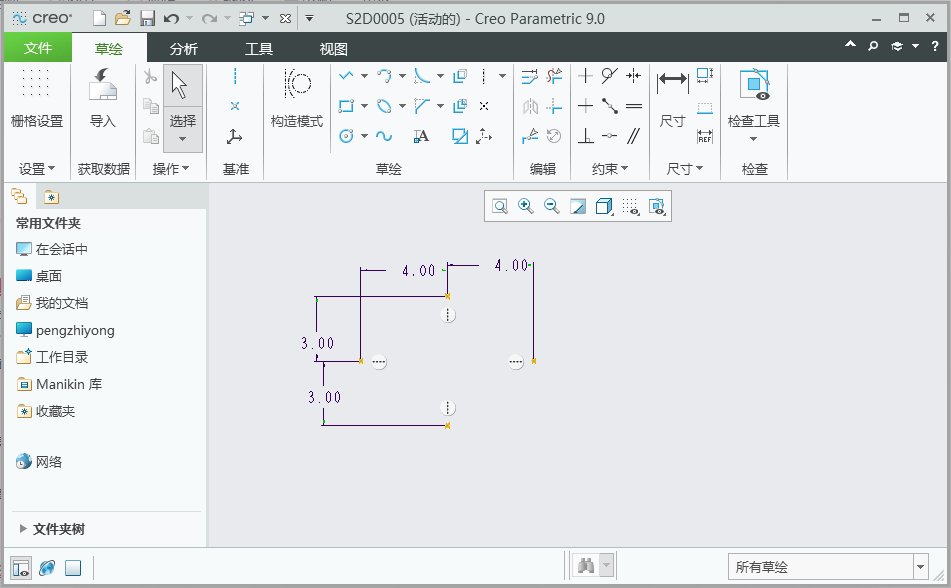Activate the Text tool in the sketch group

[421, 136]
